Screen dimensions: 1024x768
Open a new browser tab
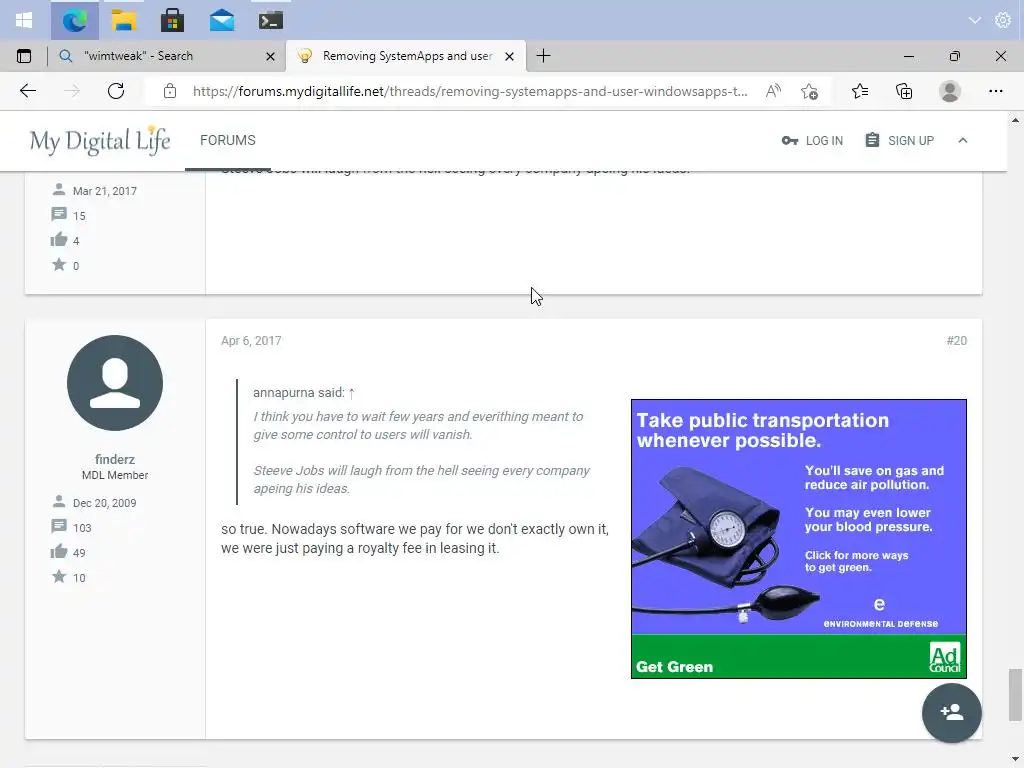coord(543,56)
